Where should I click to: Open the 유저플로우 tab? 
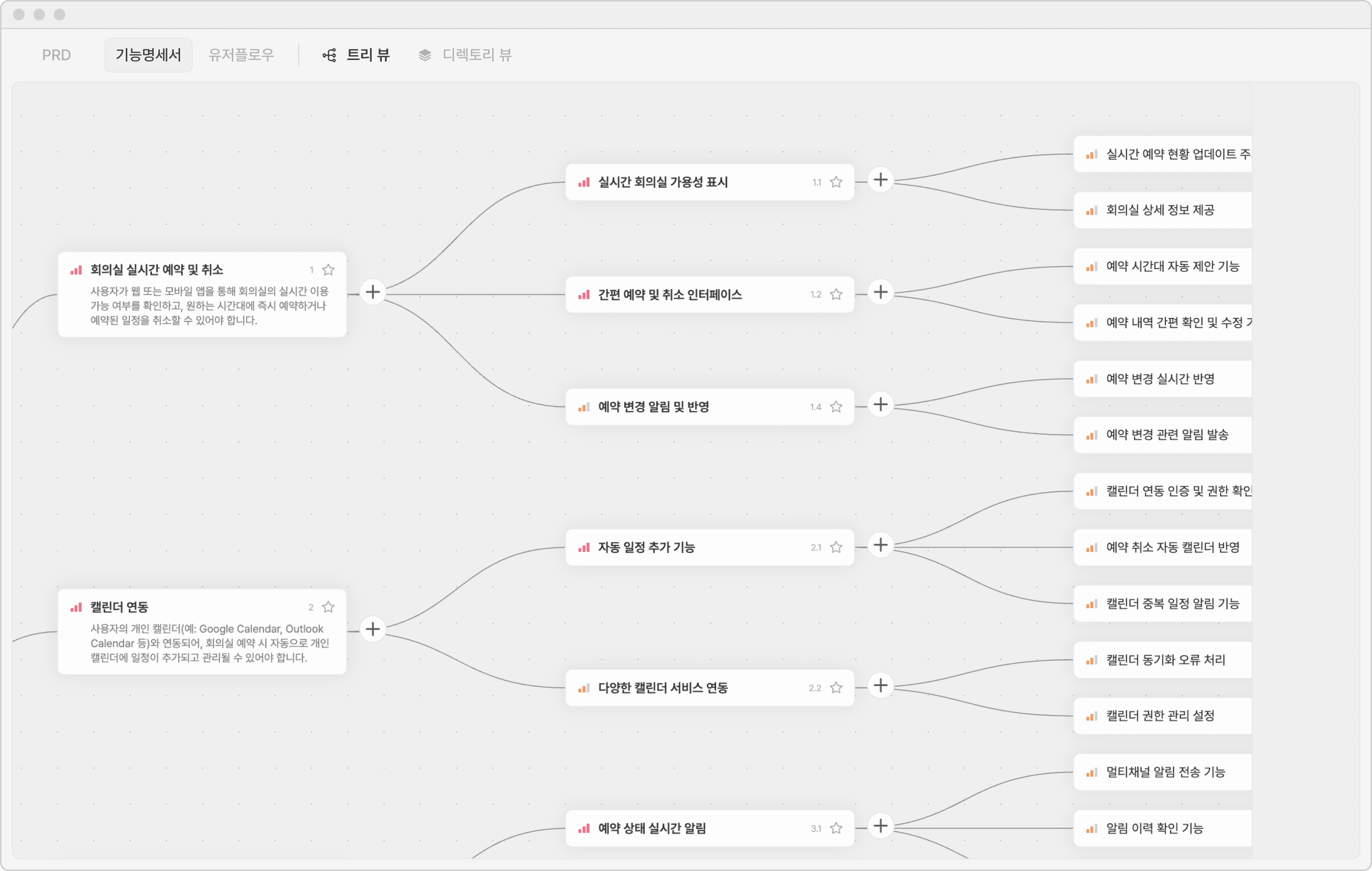[241, 55]
